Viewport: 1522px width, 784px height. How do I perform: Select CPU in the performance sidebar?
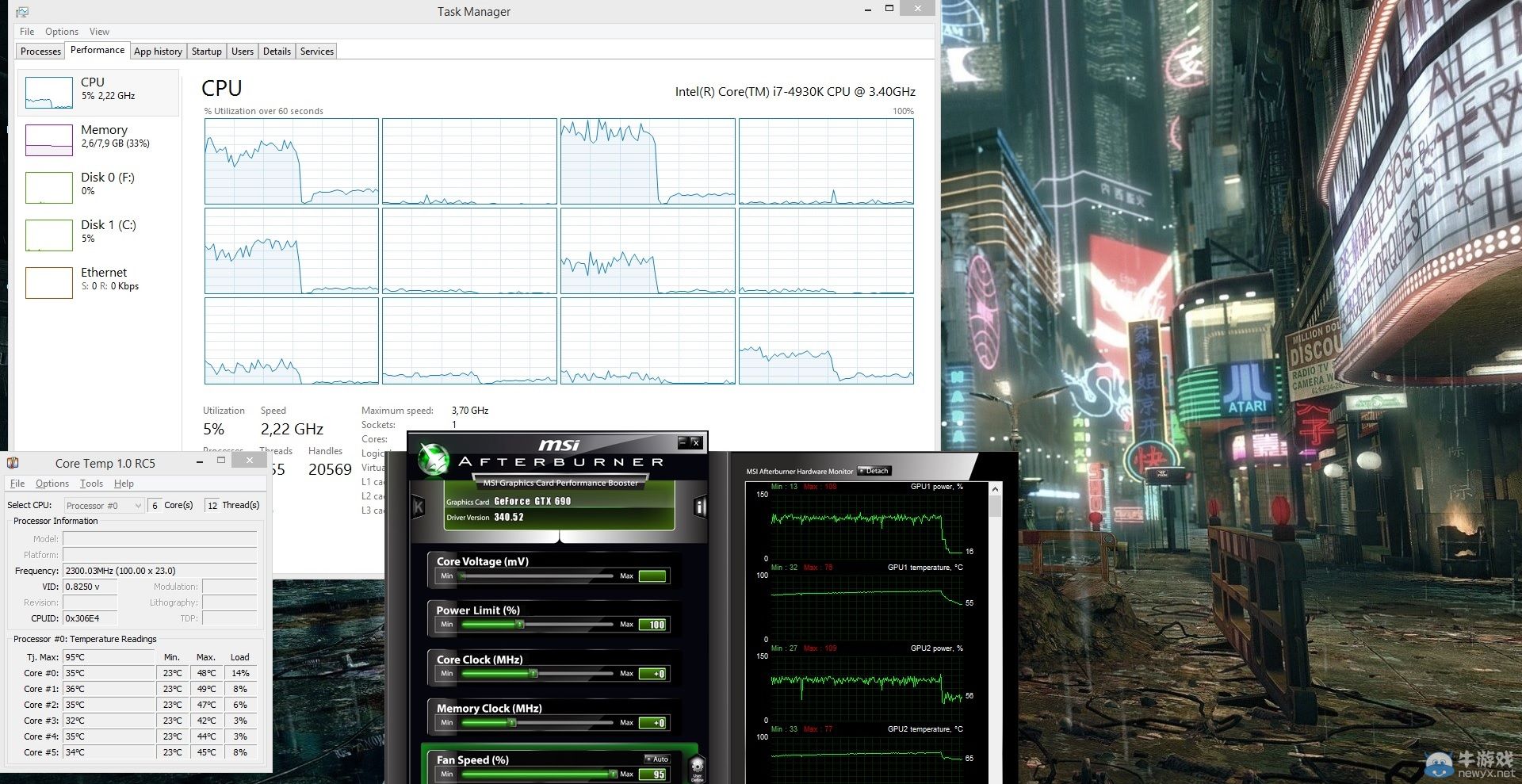(x=98, y=93)
